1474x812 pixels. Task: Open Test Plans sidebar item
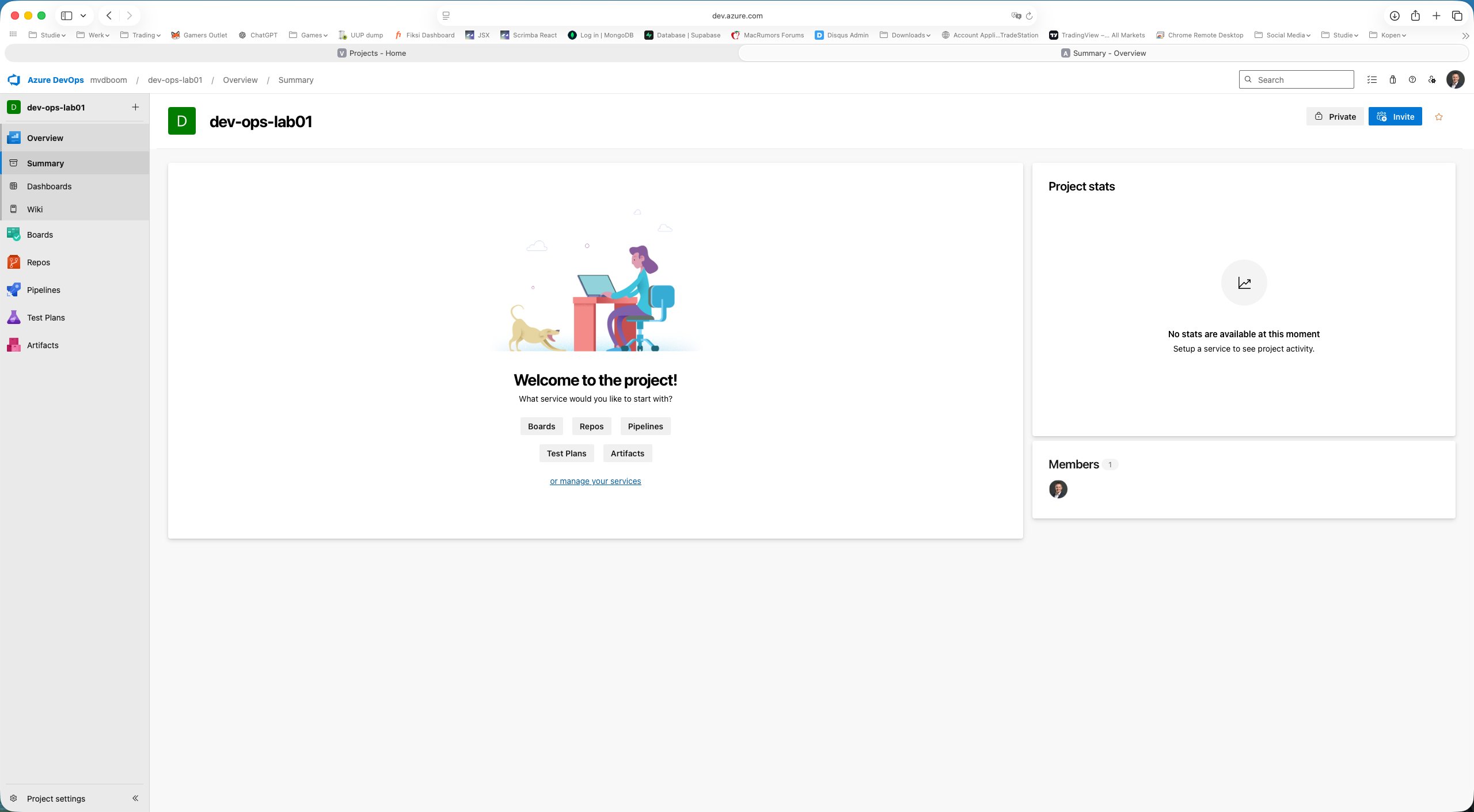[x=45, y=318]
